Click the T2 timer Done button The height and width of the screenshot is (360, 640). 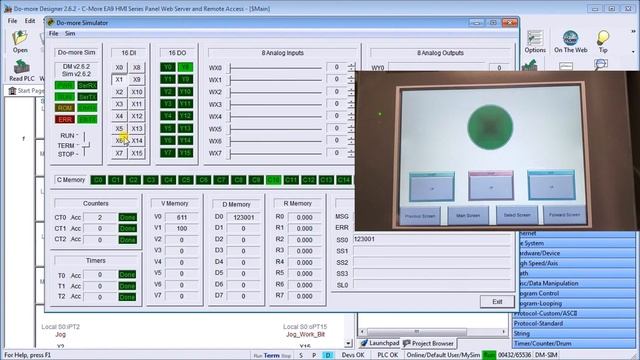pyautogui.click(x=127, y=297)
